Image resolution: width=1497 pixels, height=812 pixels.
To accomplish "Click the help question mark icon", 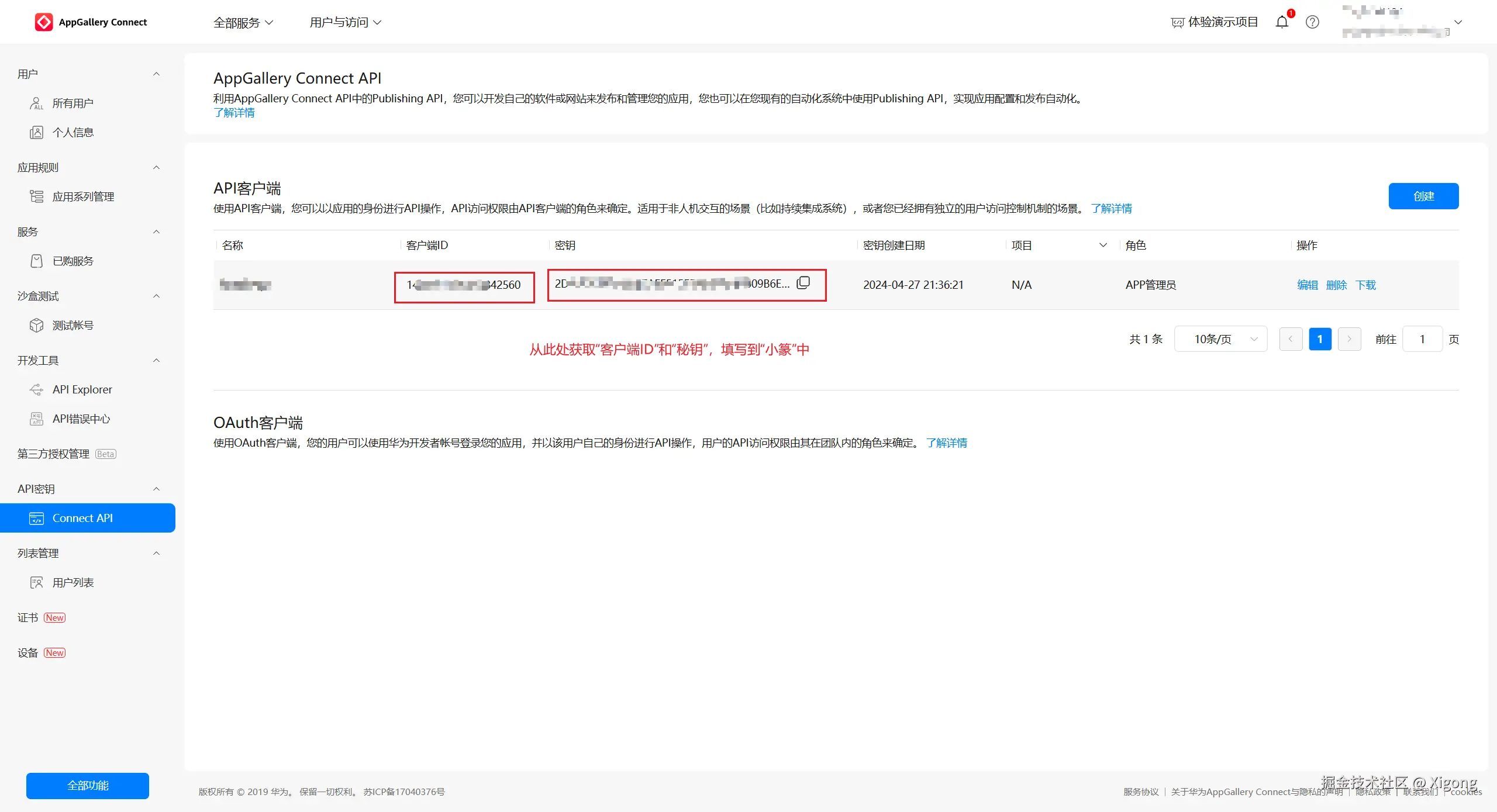I will pyautogui.click(x=1312, y=22).
